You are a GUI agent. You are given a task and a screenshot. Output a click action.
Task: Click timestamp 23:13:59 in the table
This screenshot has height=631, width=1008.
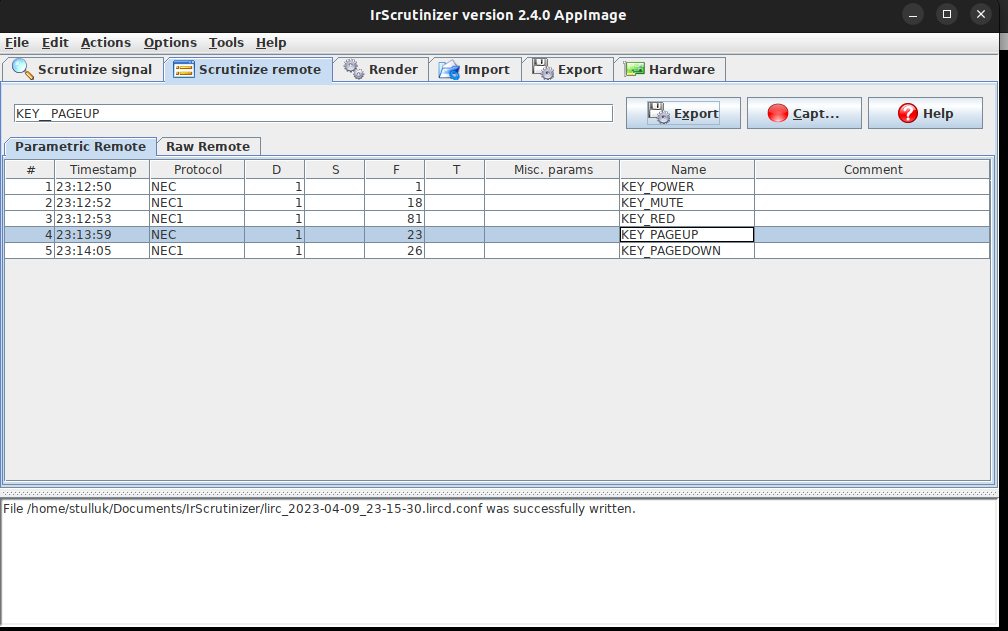point(102,235)
